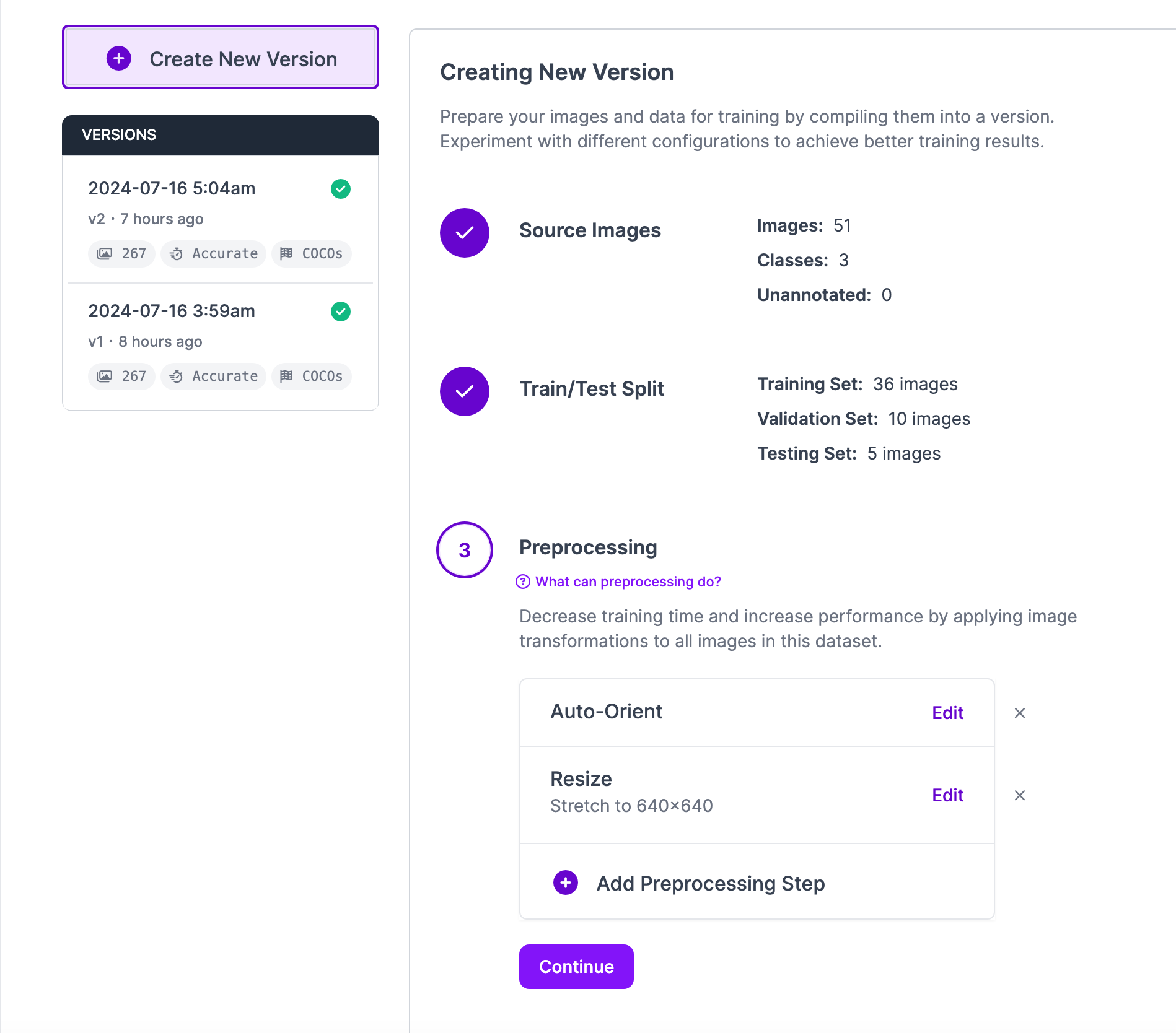Click the Accurate model badge on v1
The width and height of the screenshot is (1176, 1033).
(x=213, y=376)
